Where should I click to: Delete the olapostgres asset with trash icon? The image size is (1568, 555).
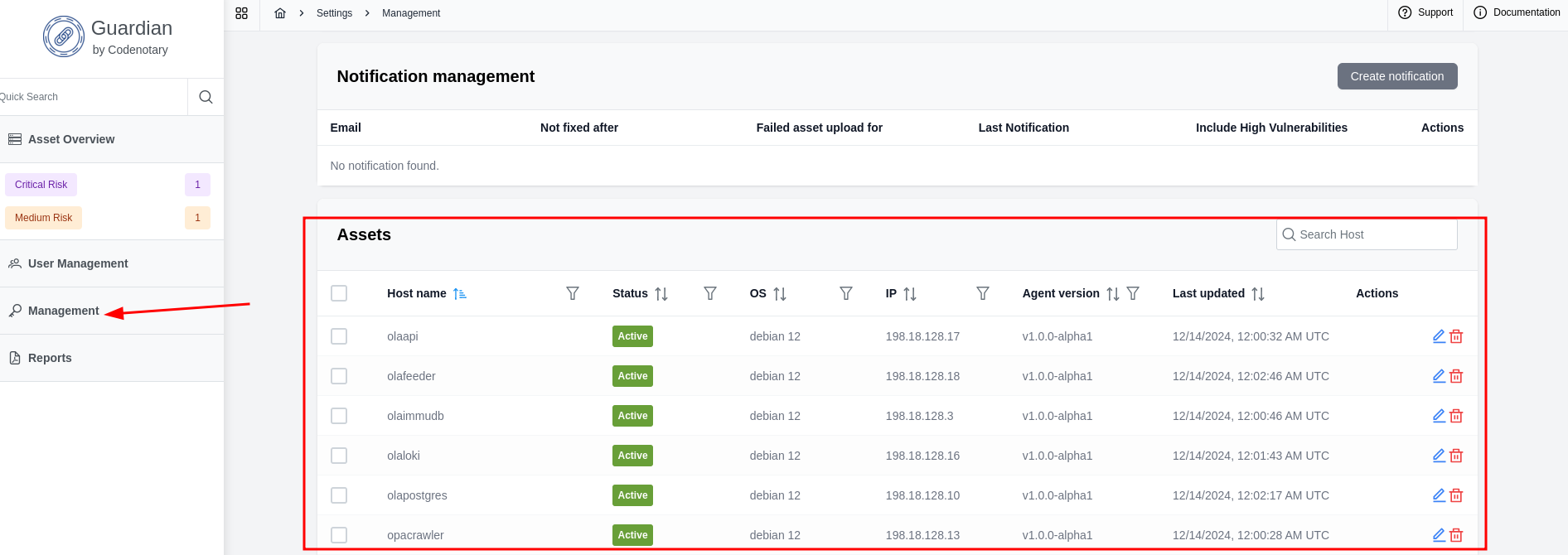(x=1456, y=495)
